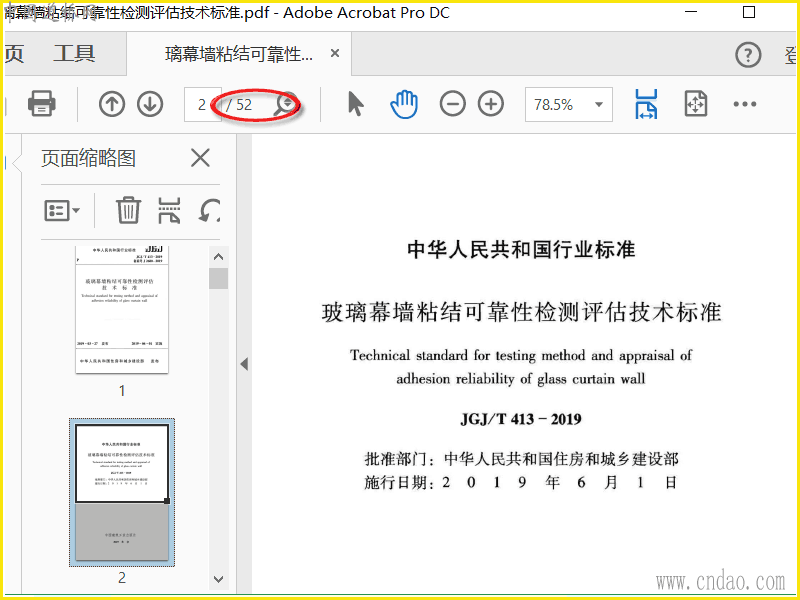Minimize the Acrobat window
Image resolution: width=800 pixels, height=600 pixels.
(x=690, y=11)
